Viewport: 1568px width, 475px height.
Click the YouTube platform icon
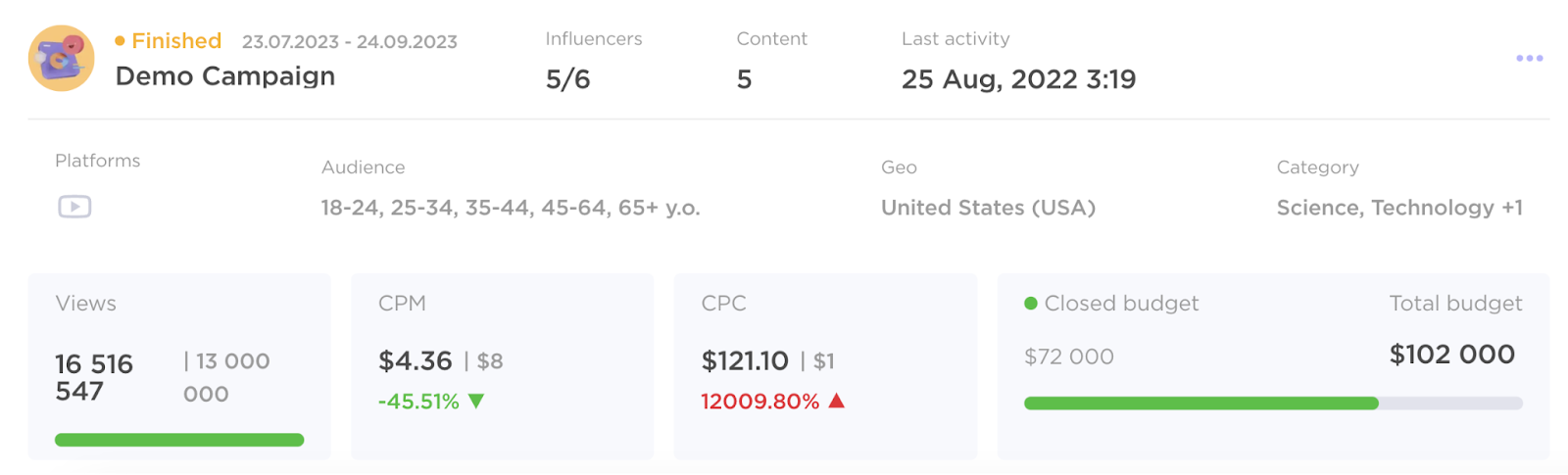(x=74, y=207)
